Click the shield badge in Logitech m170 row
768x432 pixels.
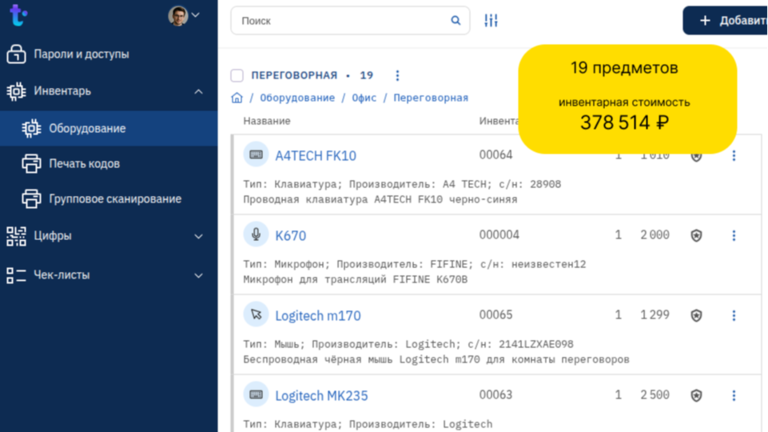696,315
